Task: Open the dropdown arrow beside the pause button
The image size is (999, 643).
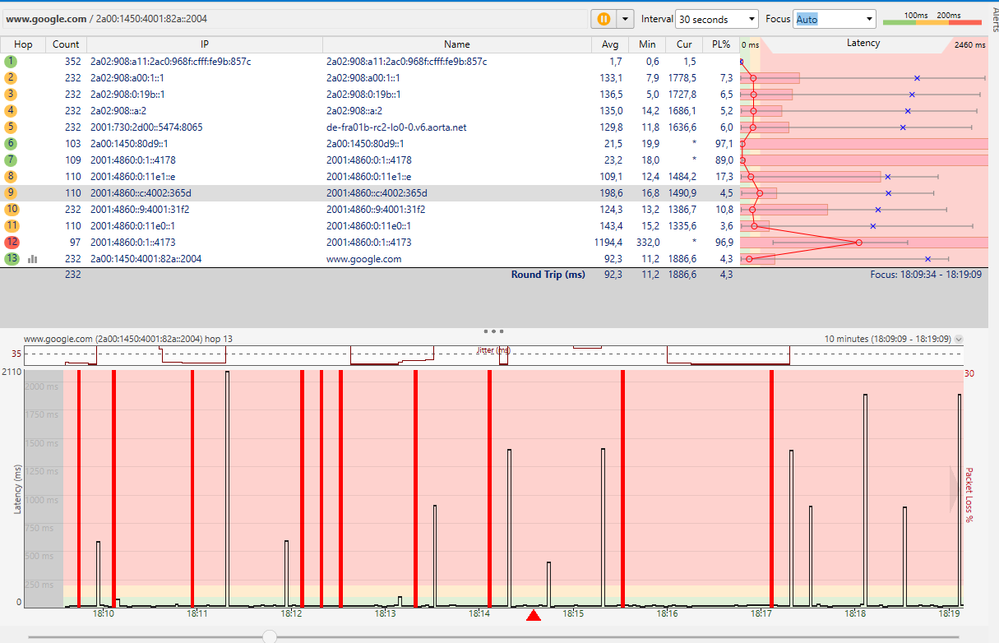Action: pos(625,19)
